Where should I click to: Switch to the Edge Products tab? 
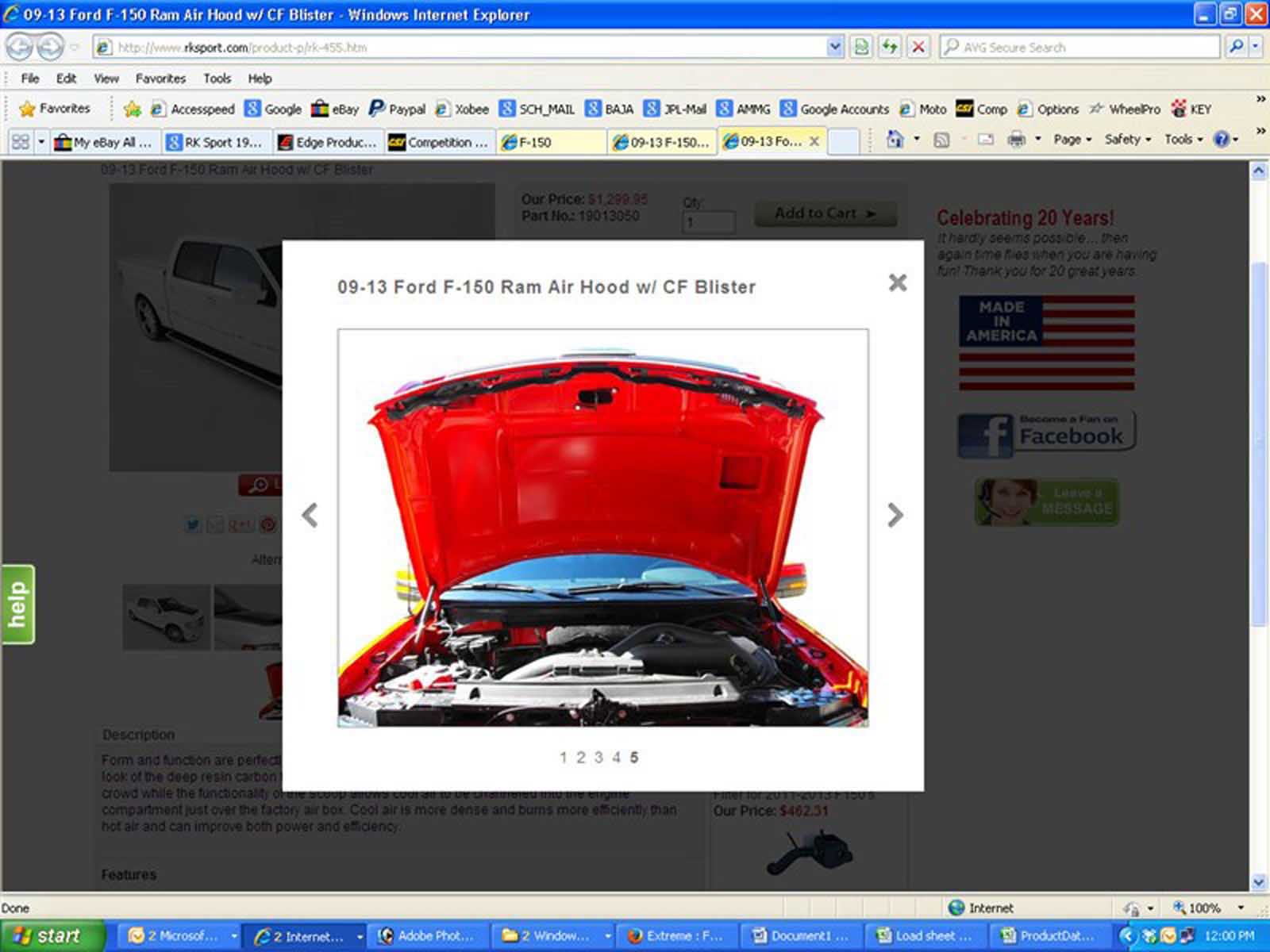pos(329,142)
